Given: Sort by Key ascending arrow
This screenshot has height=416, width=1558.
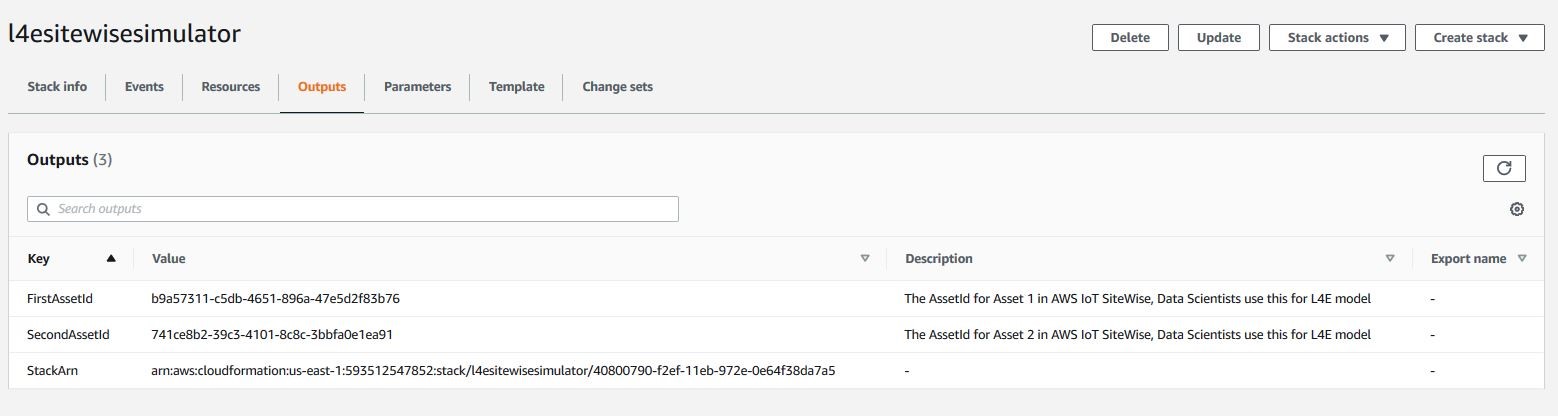Looking at the screenshot, I should coord(111,258).
